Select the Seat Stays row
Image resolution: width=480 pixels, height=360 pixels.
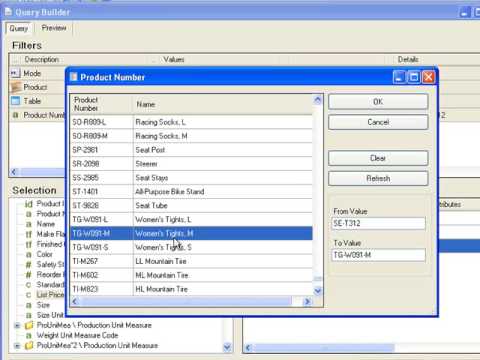191,178
